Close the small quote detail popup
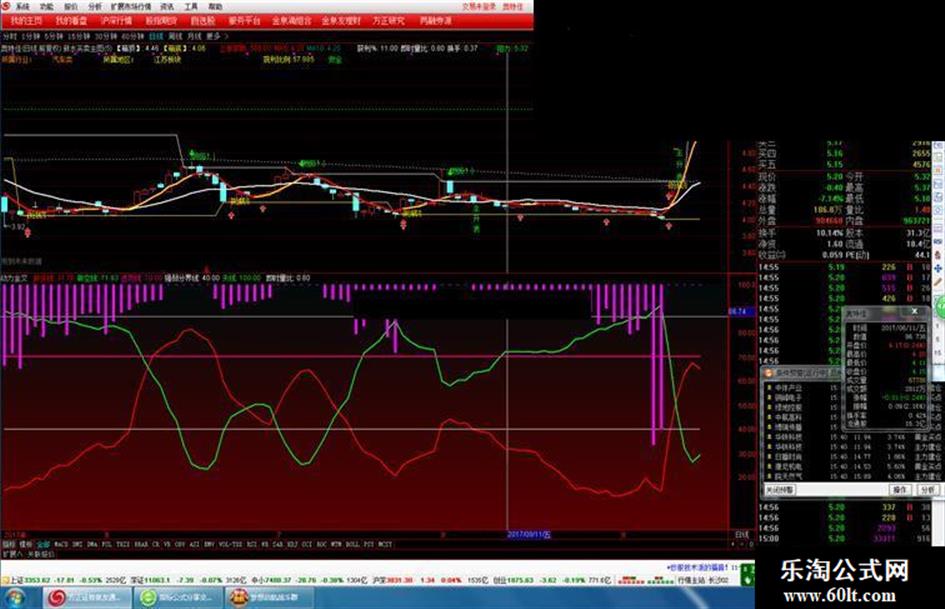Image resolution: width=945 pixels, height=609 pixels. (914, 311)
